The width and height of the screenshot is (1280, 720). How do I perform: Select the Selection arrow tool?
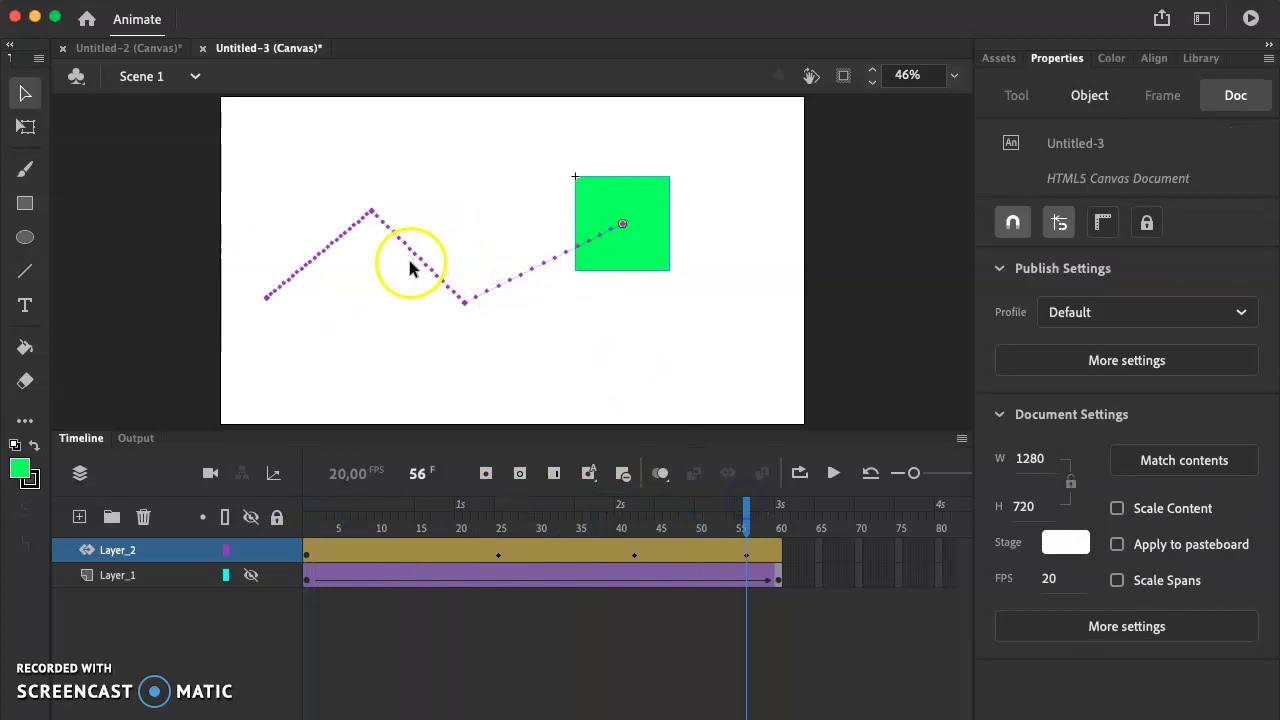click(x=25, y=94)
